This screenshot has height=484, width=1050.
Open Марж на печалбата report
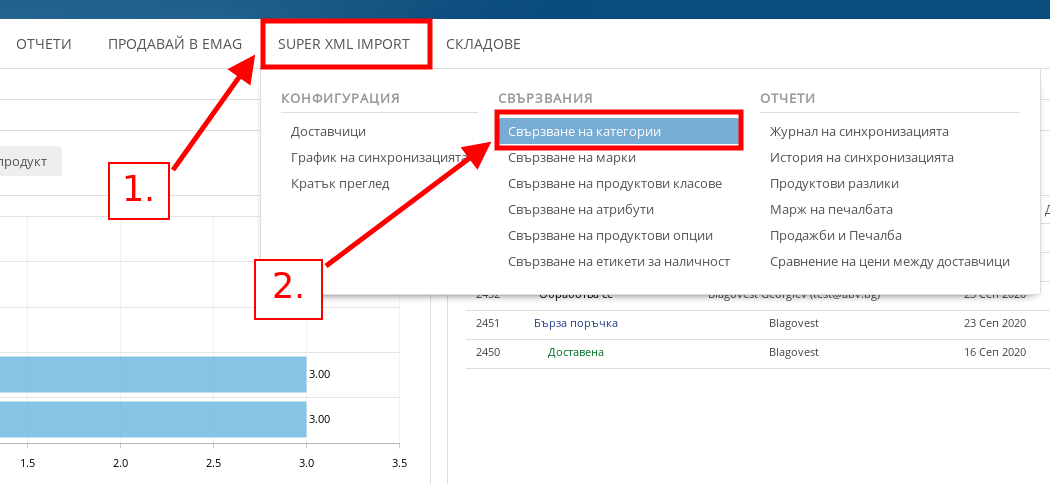coord(831,209)
